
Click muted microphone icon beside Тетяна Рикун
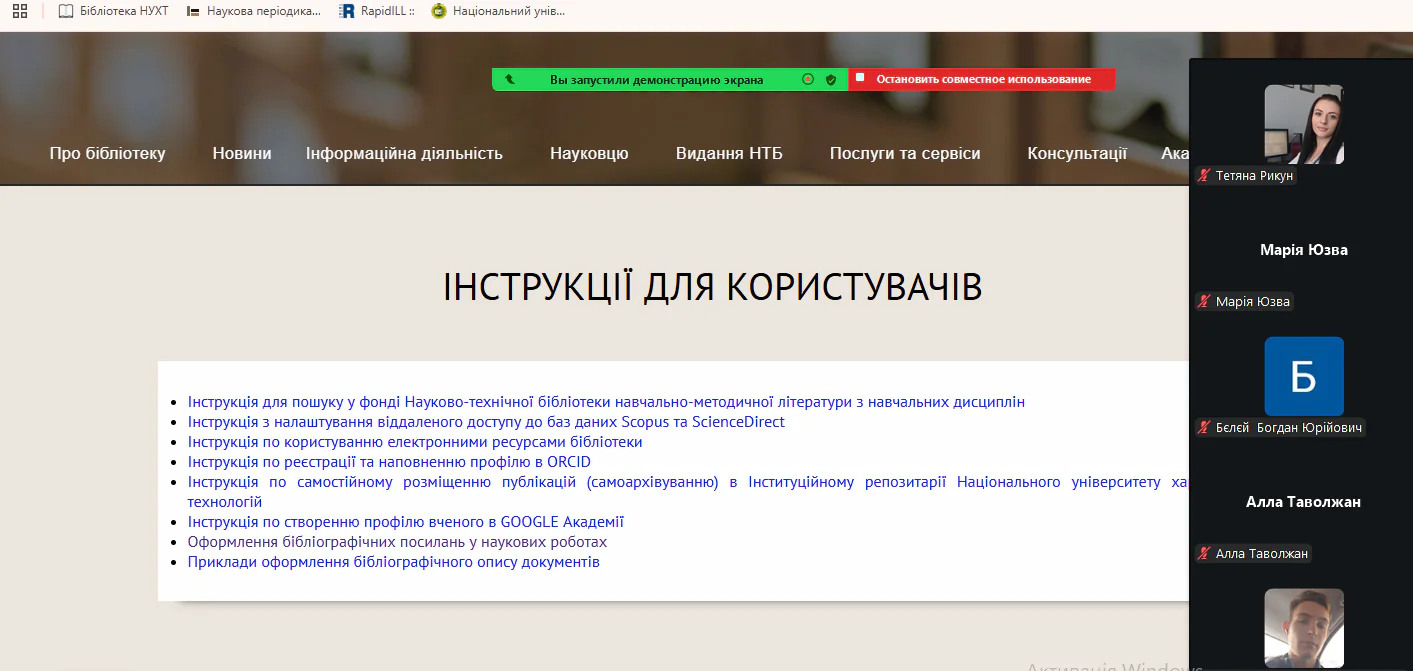(x=1205, y=176)
